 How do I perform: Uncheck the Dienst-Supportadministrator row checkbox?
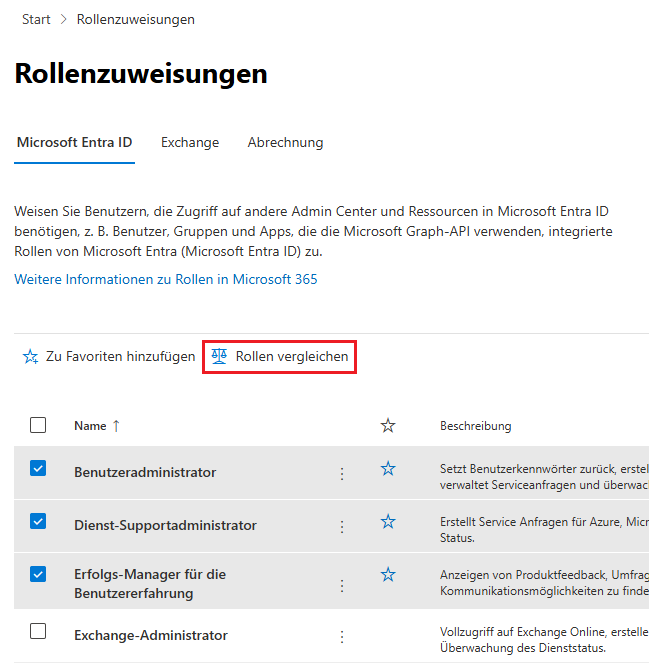pos(38,521)
